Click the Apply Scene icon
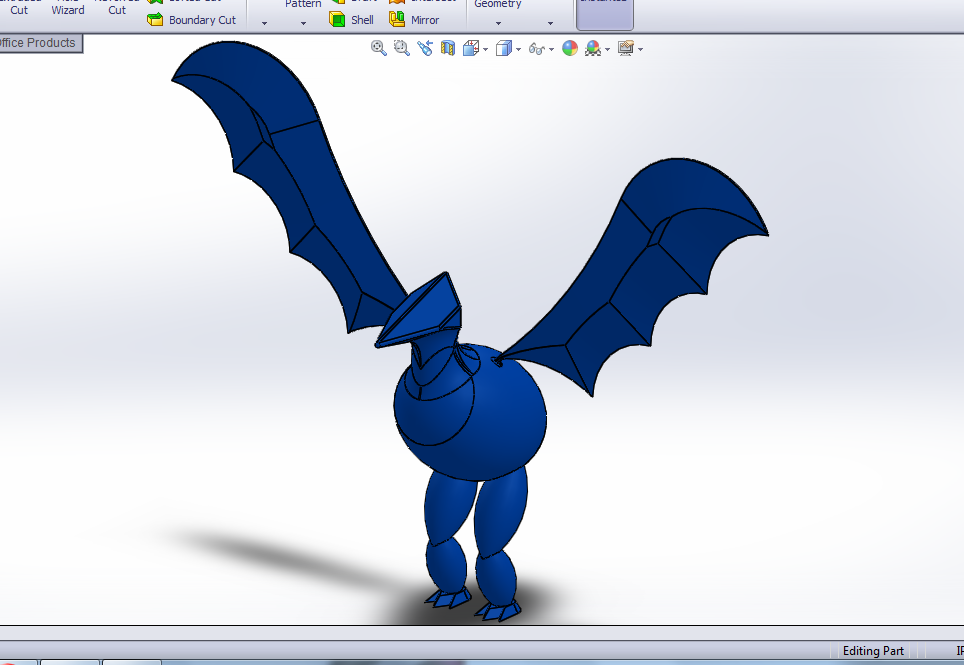 point(593,48)
